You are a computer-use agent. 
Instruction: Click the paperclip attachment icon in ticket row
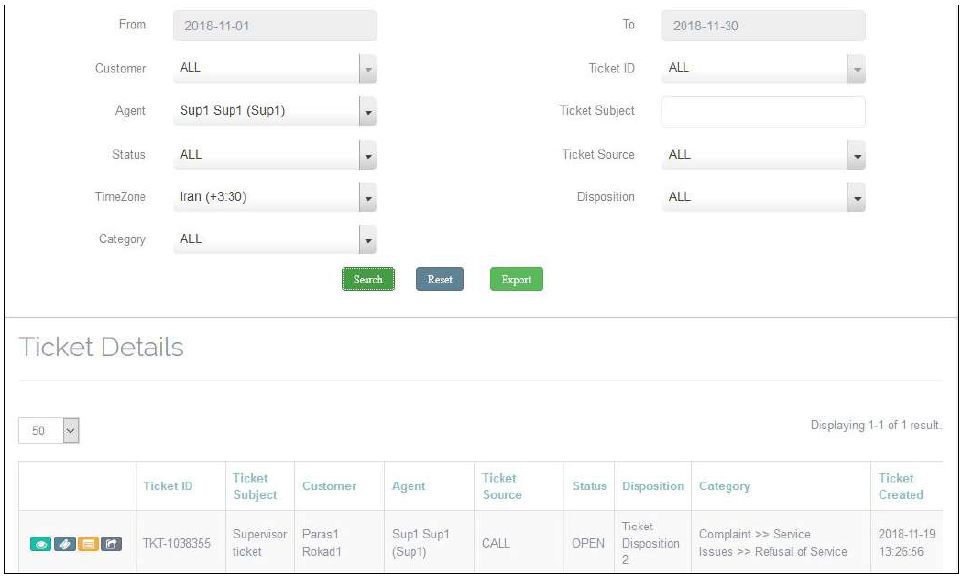click(64, 544)
